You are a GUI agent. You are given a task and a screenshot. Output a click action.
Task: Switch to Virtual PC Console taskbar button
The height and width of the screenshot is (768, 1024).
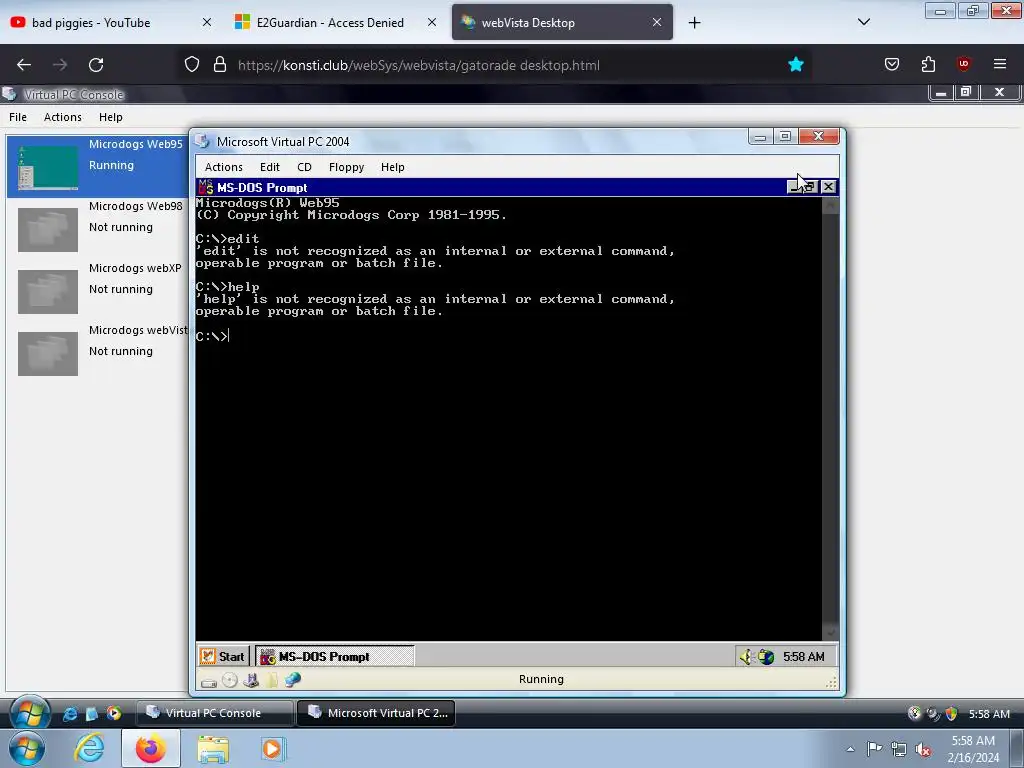(214, 713)
